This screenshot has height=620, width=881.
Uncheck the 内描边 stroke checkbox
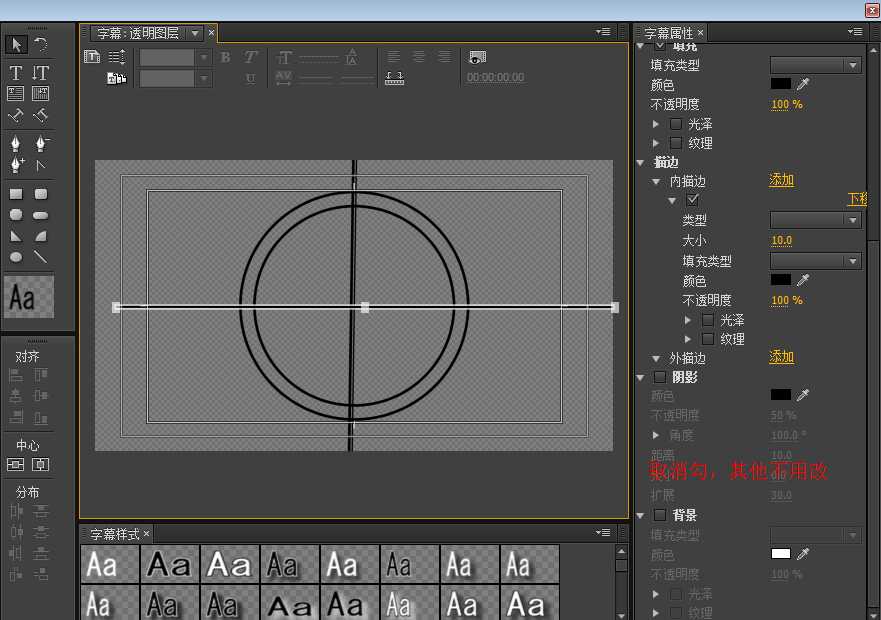click(x=692, y=200)
